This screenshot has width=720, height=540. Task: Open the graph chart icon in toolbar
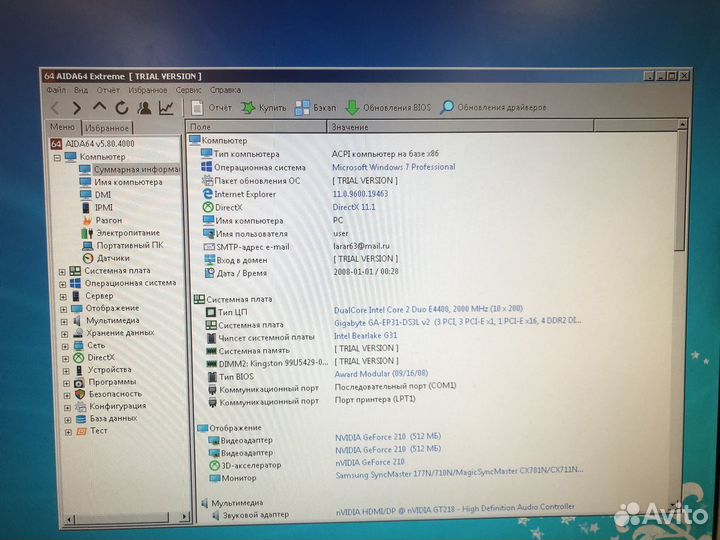tap(166, 107)
